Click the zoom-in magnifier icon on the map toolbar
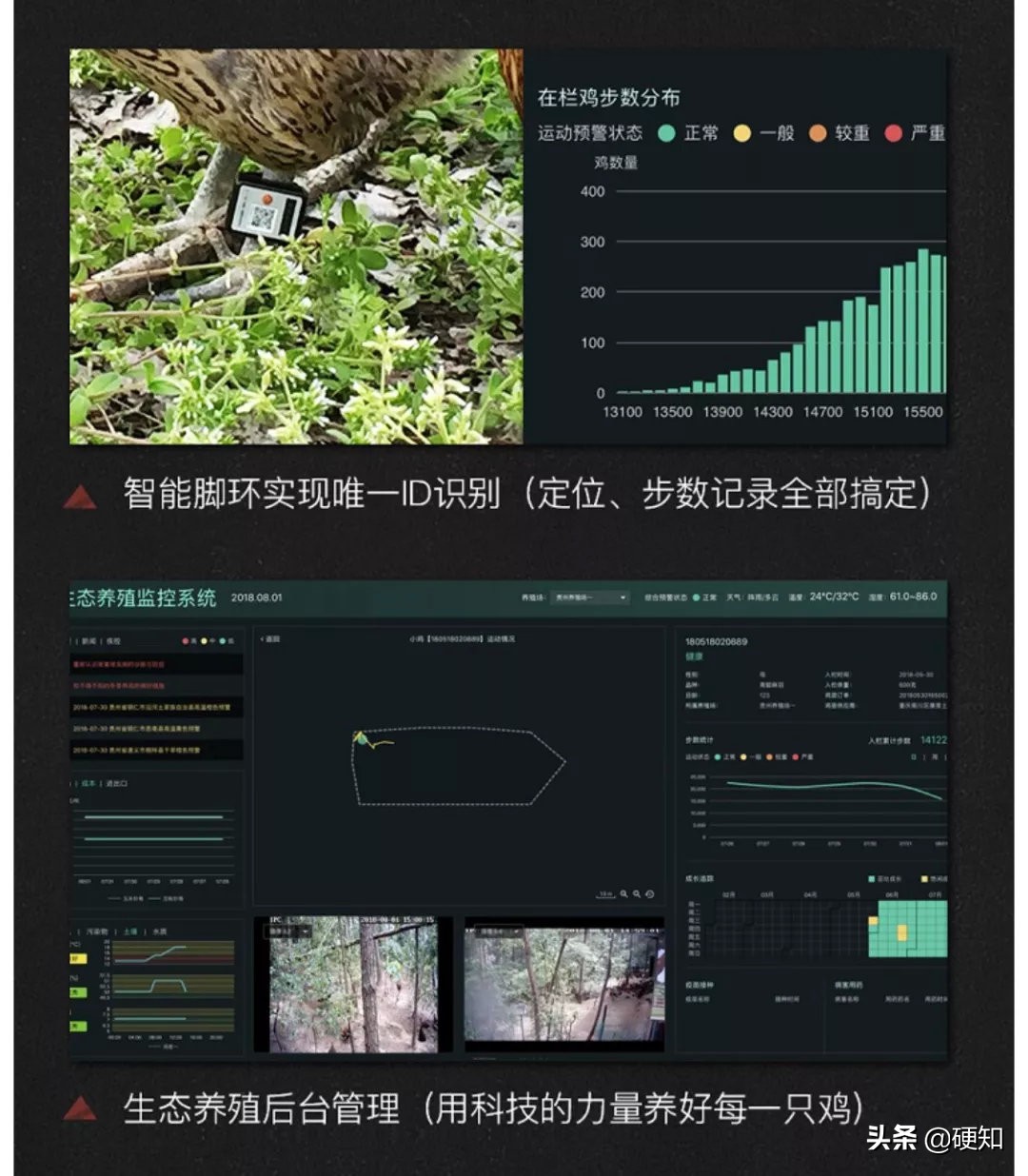This screenshot has width=1028, height=1176. (624, 893)
